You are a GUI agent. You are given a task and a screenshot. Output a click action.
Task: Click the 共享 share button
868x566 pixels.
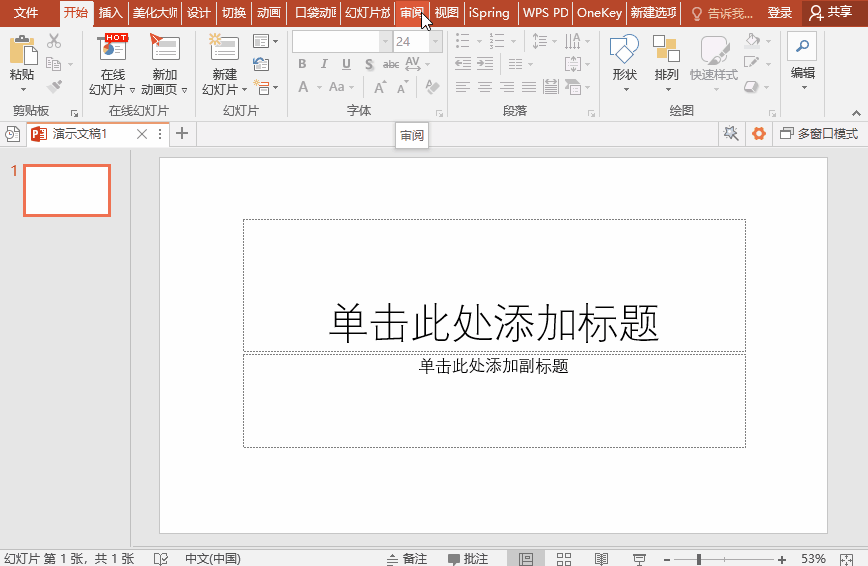pos(830,12)
